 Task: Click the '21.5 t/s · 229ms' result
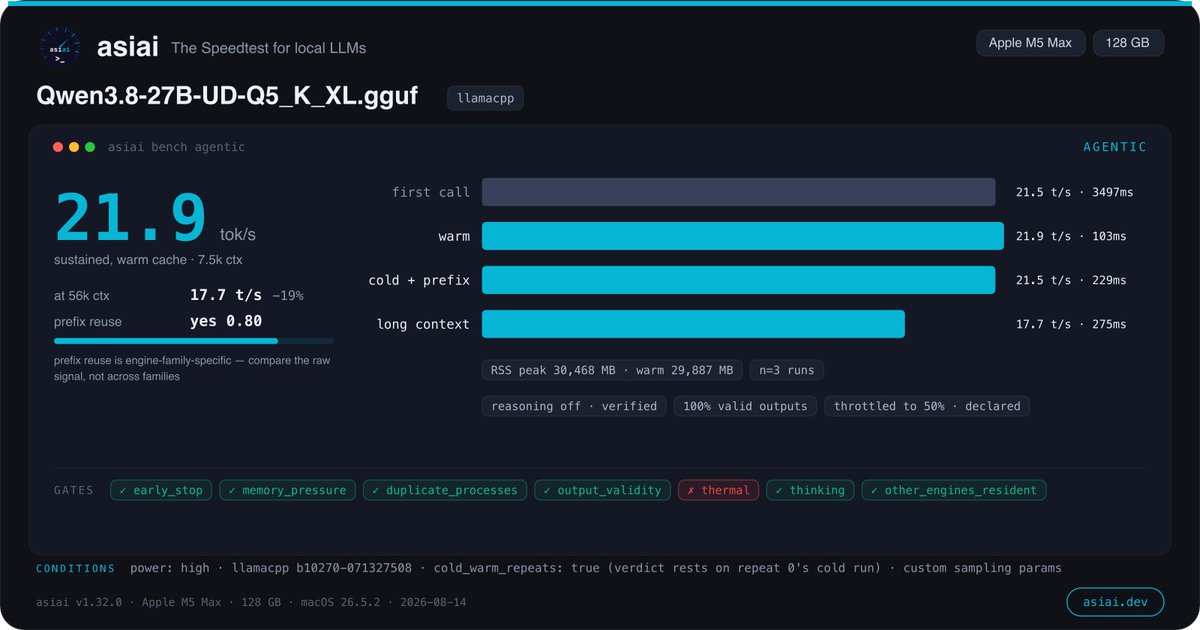pos(1071,280)
